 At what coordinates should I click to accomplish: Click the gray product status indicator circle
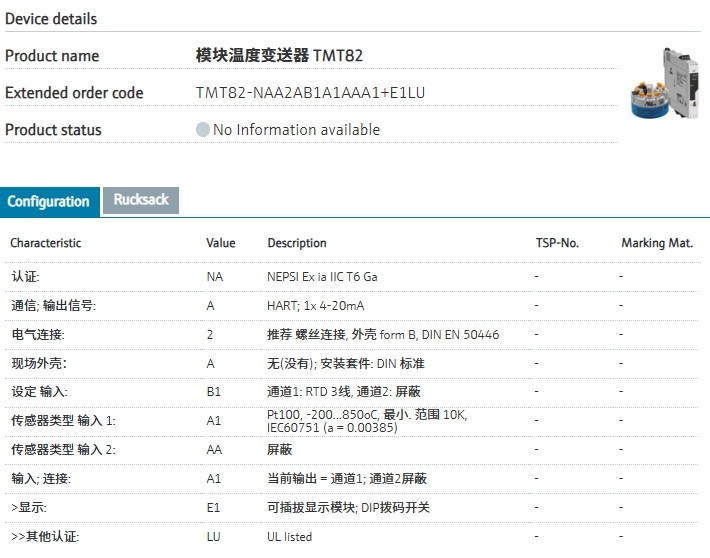click(203, 130)
